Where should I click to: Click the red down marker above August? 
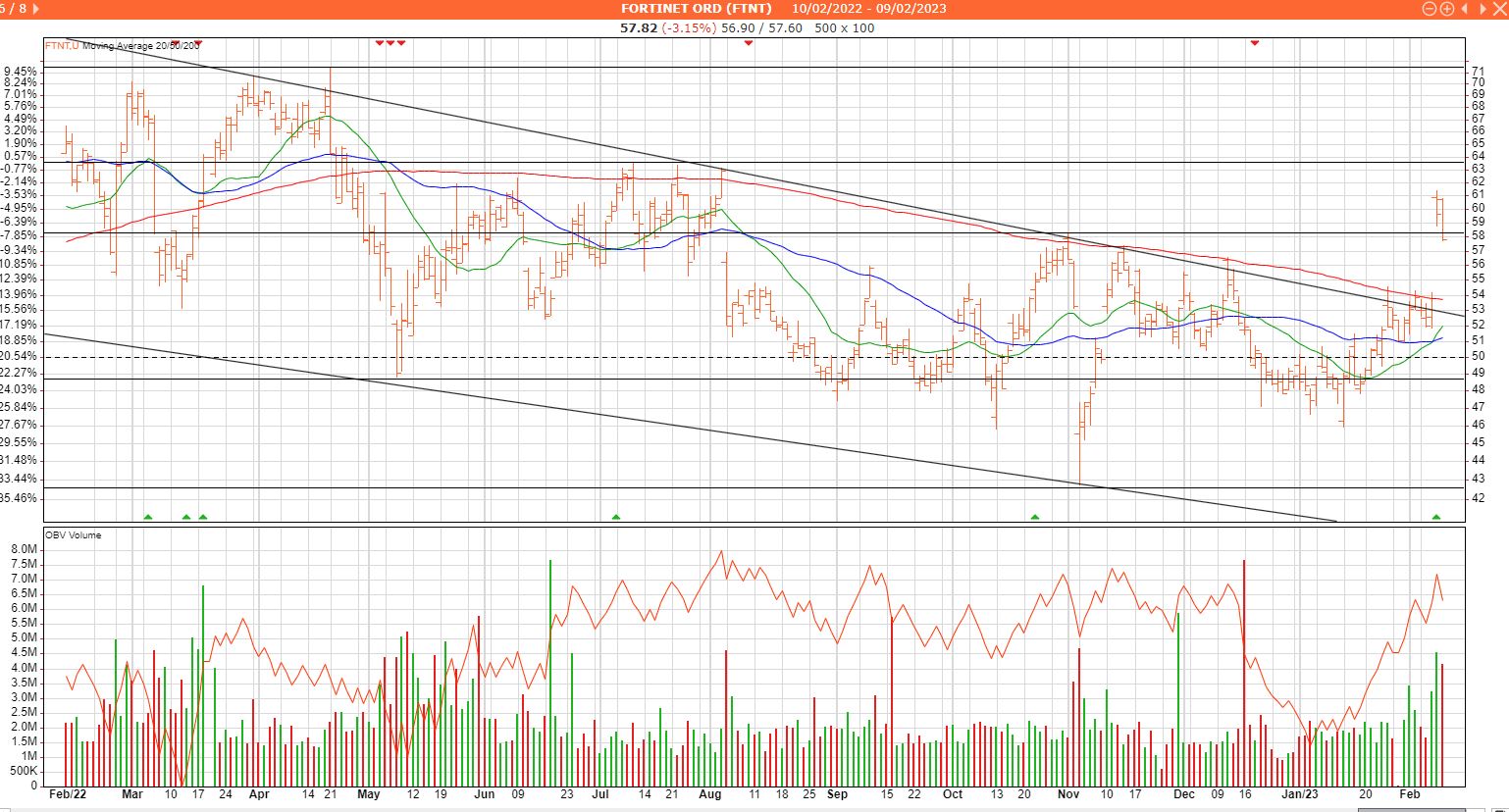pos(749,43)
